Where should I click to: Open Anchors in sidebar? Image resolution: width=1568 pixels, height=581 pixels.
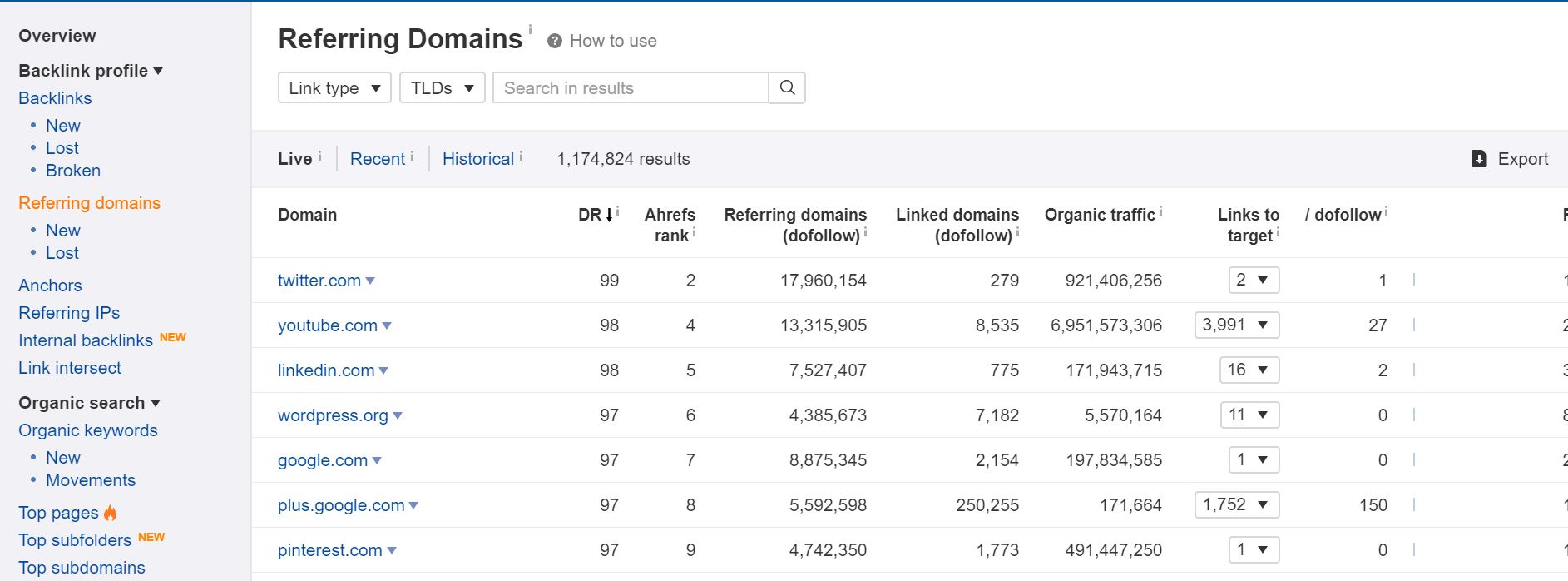coord(50,286)
